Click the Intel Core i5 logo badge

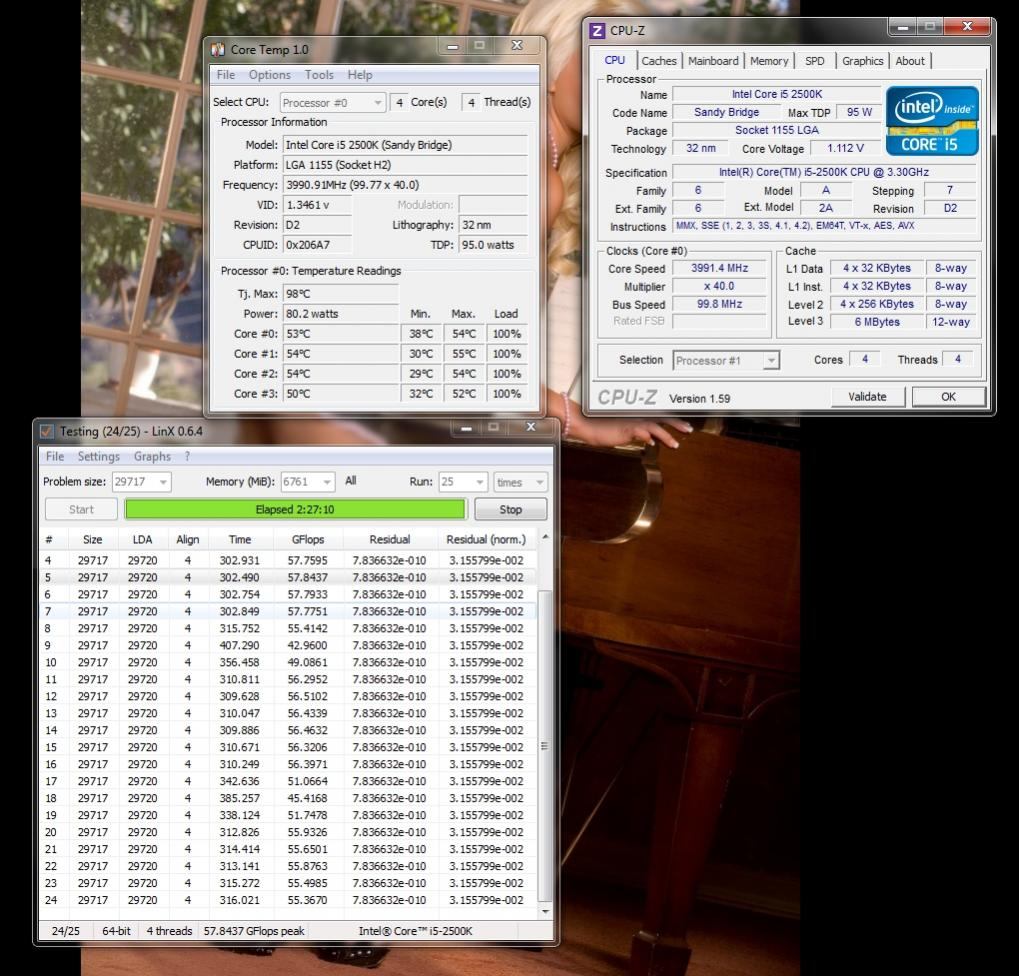click(x=932, y=121)
